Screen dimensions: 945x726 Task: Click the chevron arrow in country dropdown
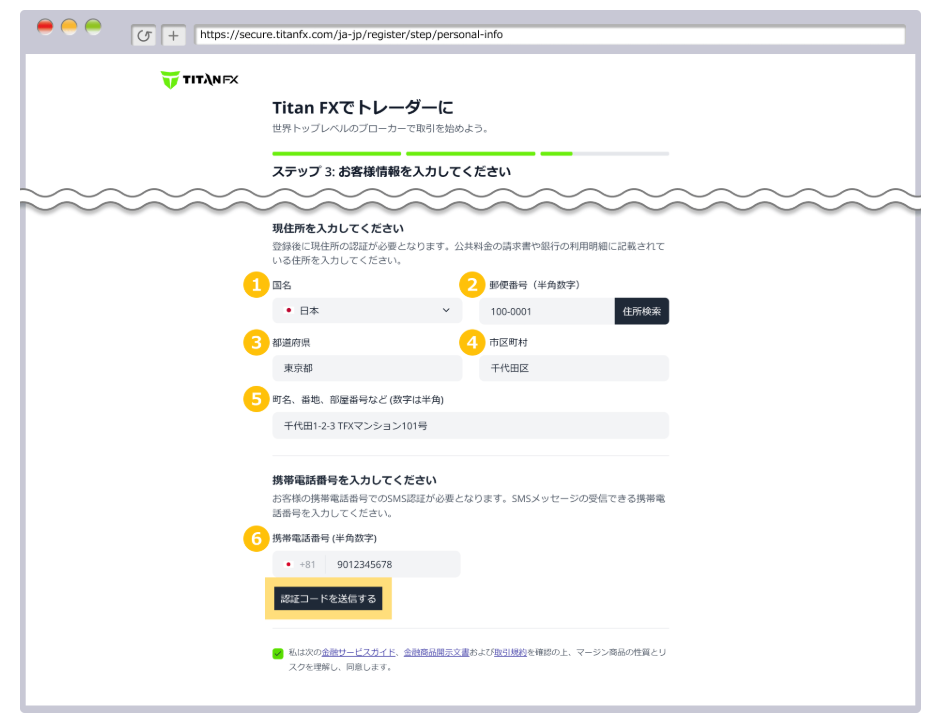[x=446, y=310]
